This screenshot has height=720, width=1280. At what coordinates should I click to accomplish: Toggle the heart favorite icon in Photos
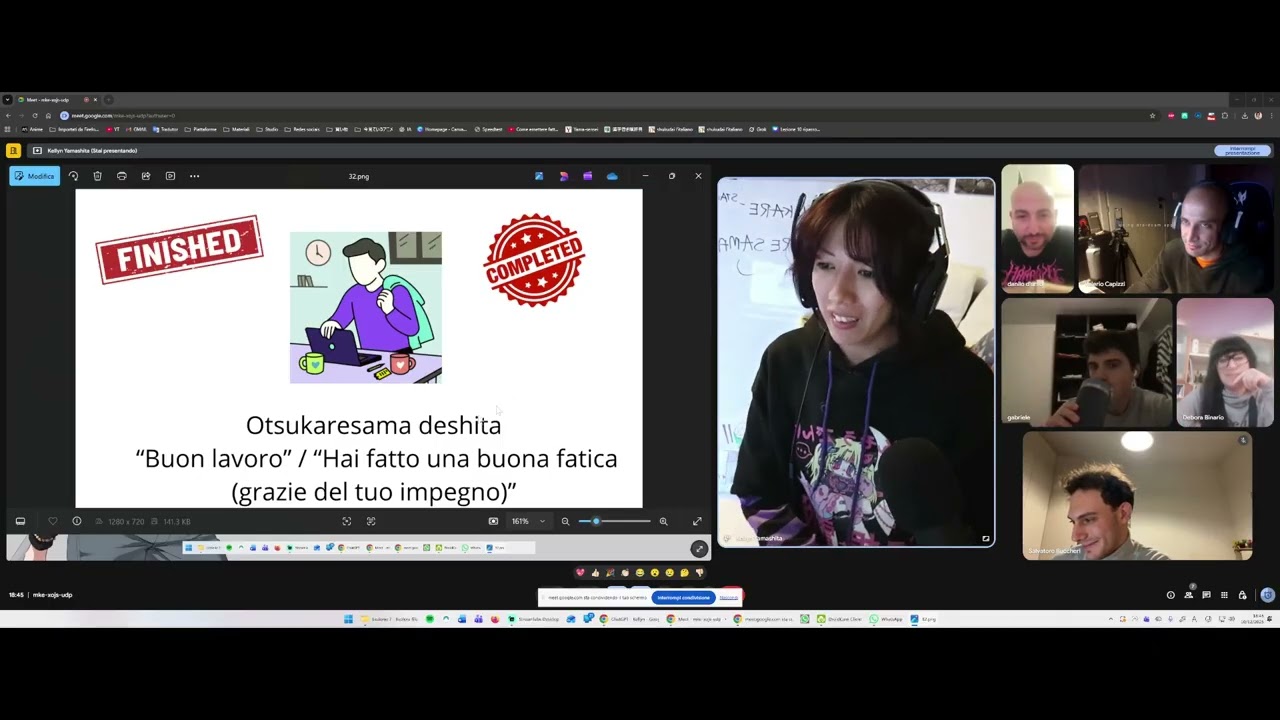point(53,521)
